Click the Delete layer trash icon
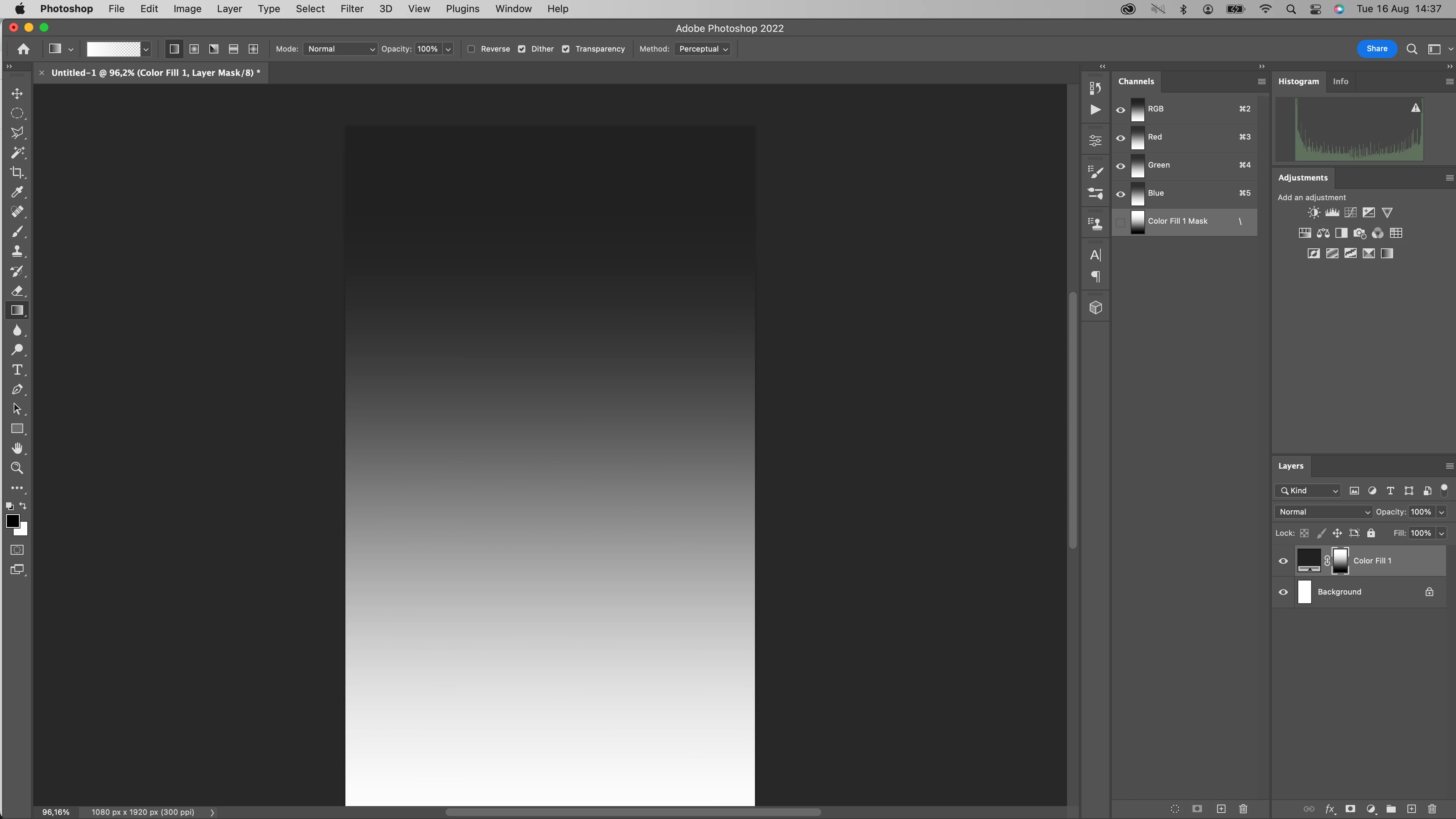 (1432, 809)
